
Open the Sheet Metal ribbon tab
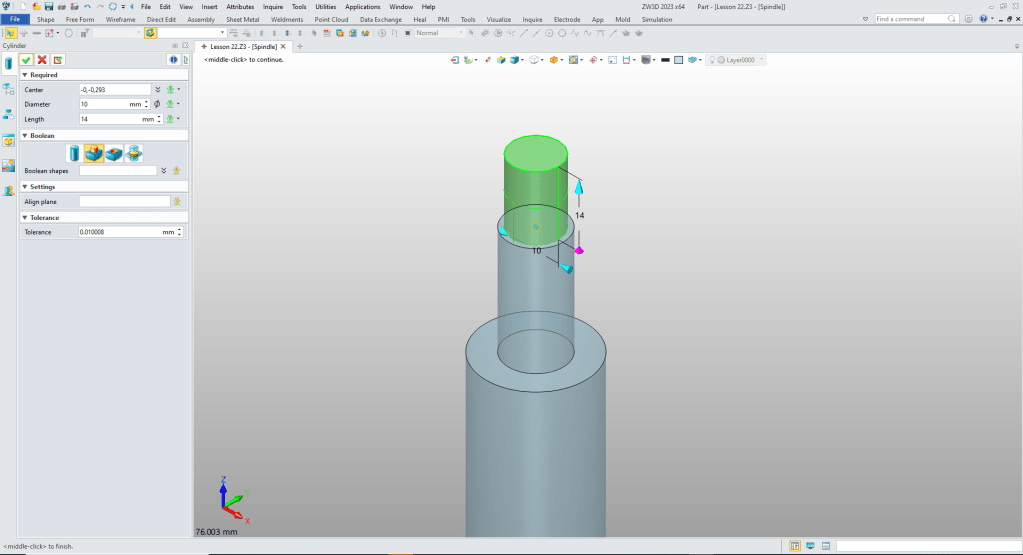(243, 19)
